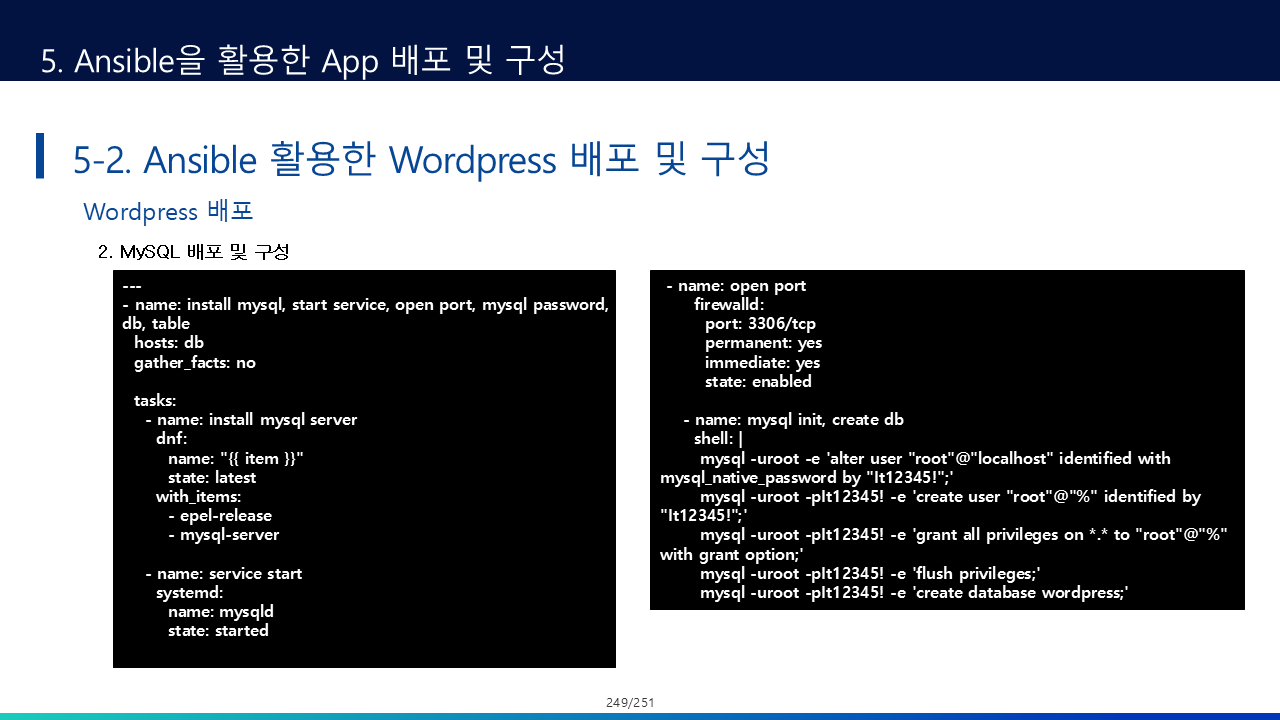
Task: Click the 'name: mysqld' line
Action: [221, 611]
